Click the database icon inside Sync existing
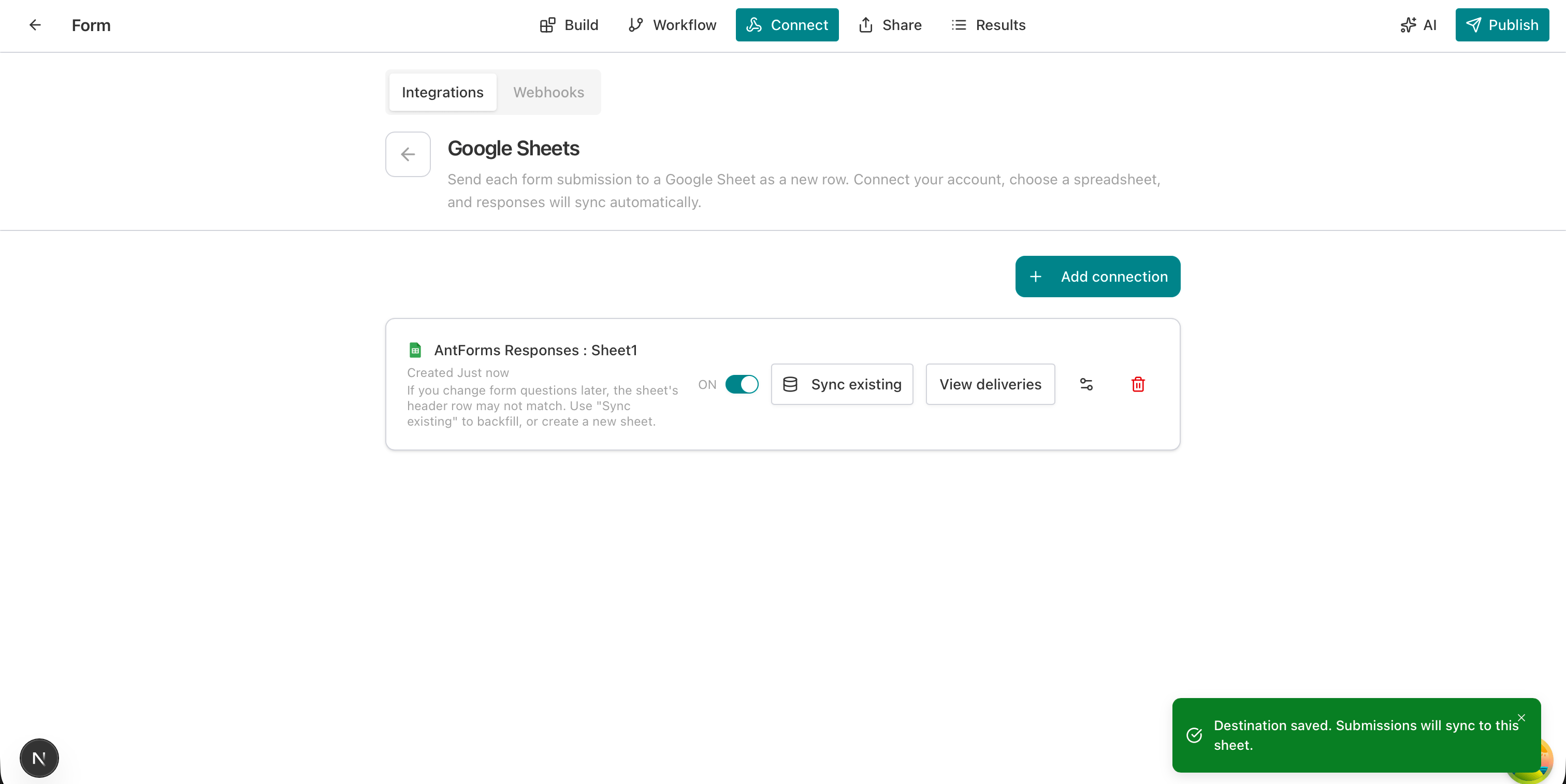The width and height of the screenshot is (1566, 784). click(x=790, y=384)
